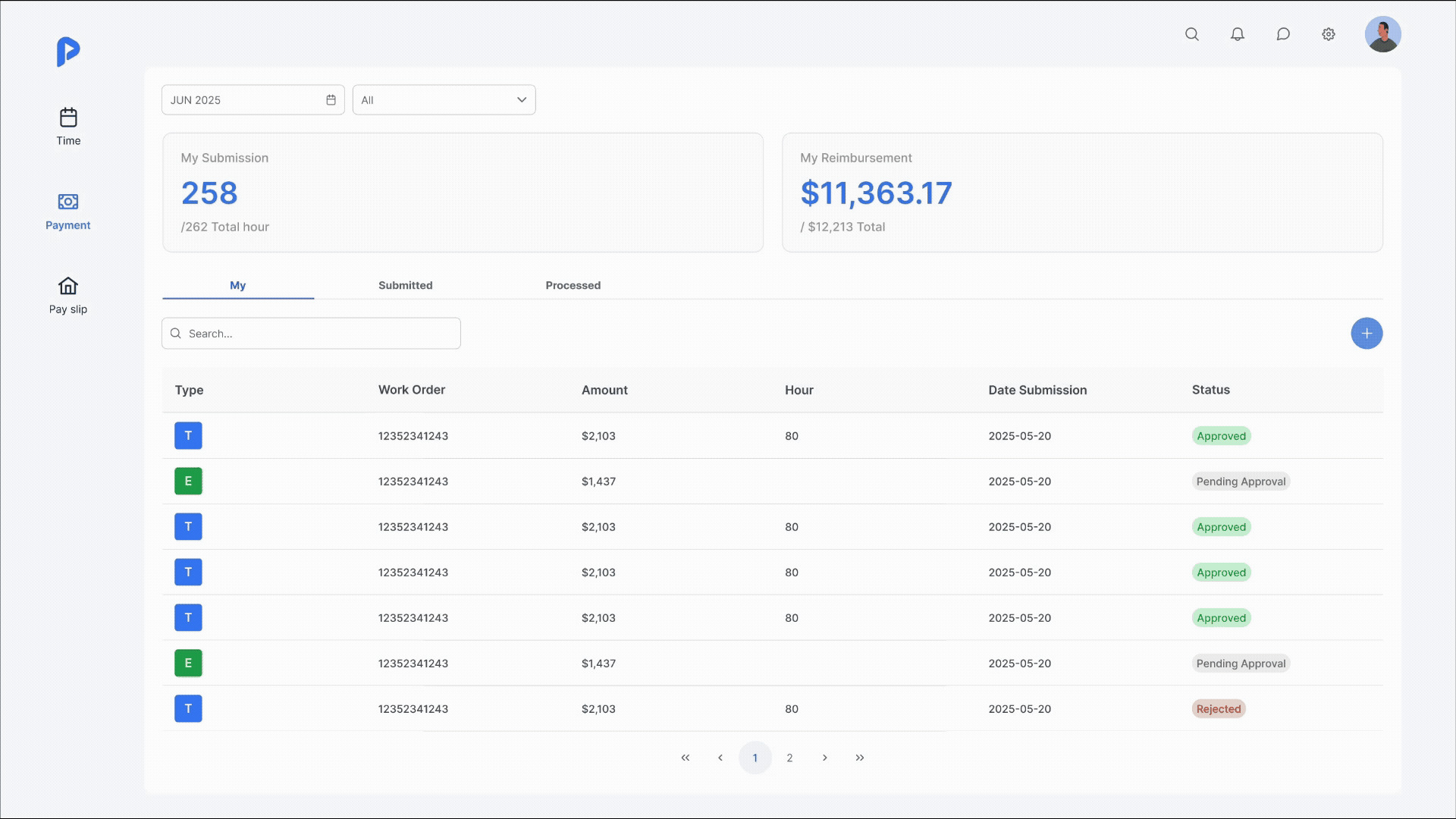This screenshot has width=1456, height=819.
Task: Switch to the Processed tab
Action: pyautogui.click(x=573, y=285)
